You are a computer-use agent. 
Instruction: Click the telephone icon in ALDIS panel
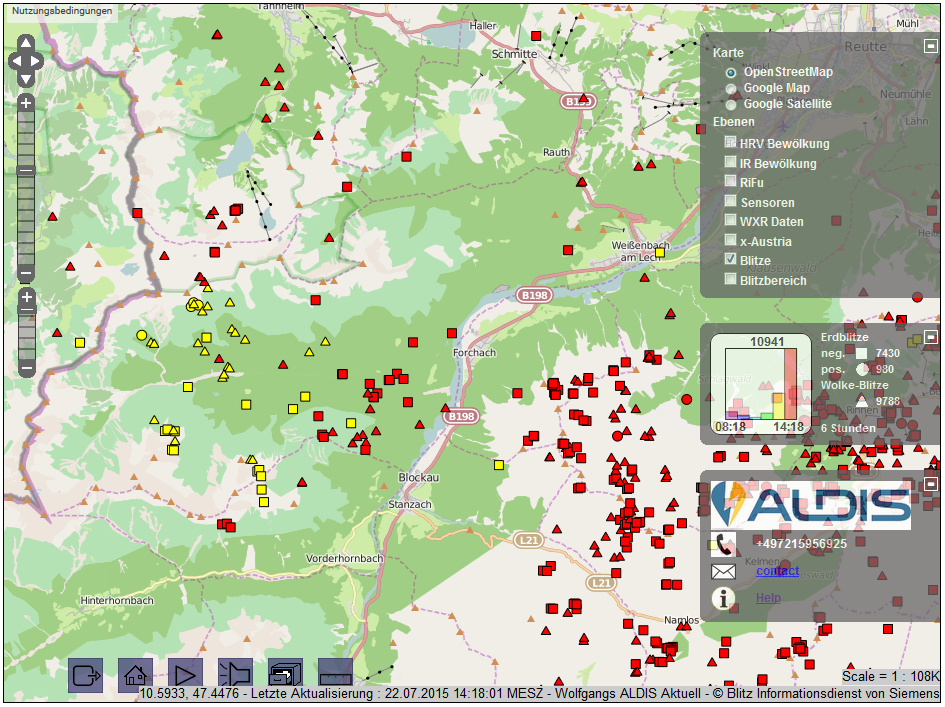(723, 544)
